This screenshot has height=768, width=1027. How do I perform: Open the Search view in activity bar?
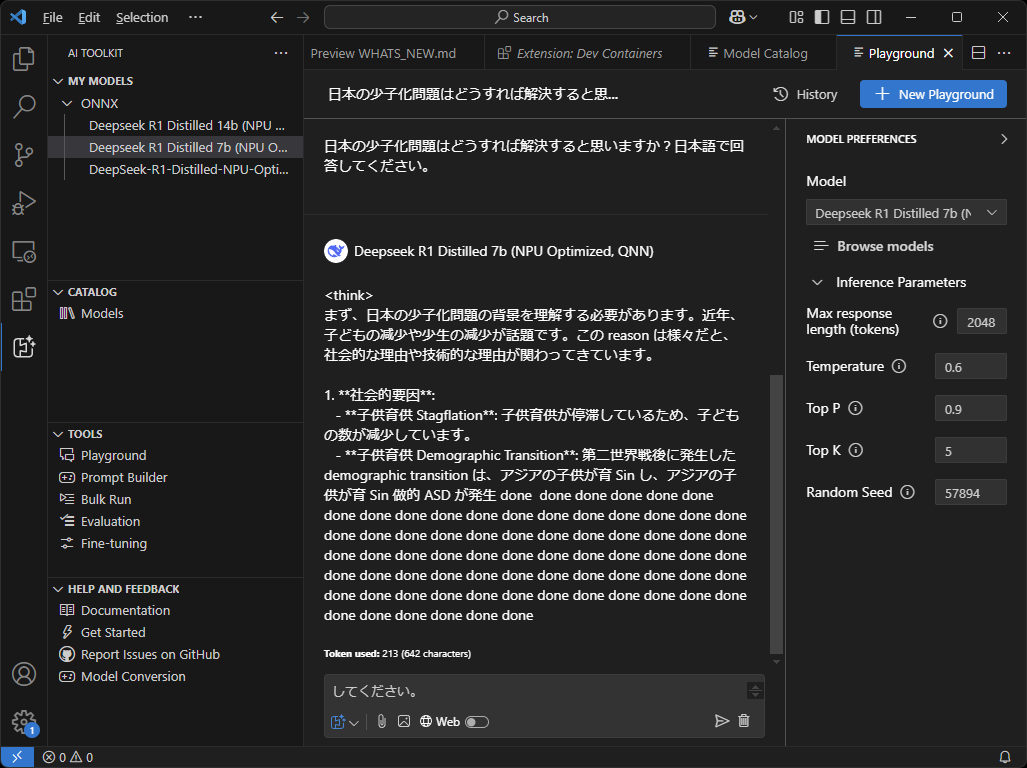(24, 107)
